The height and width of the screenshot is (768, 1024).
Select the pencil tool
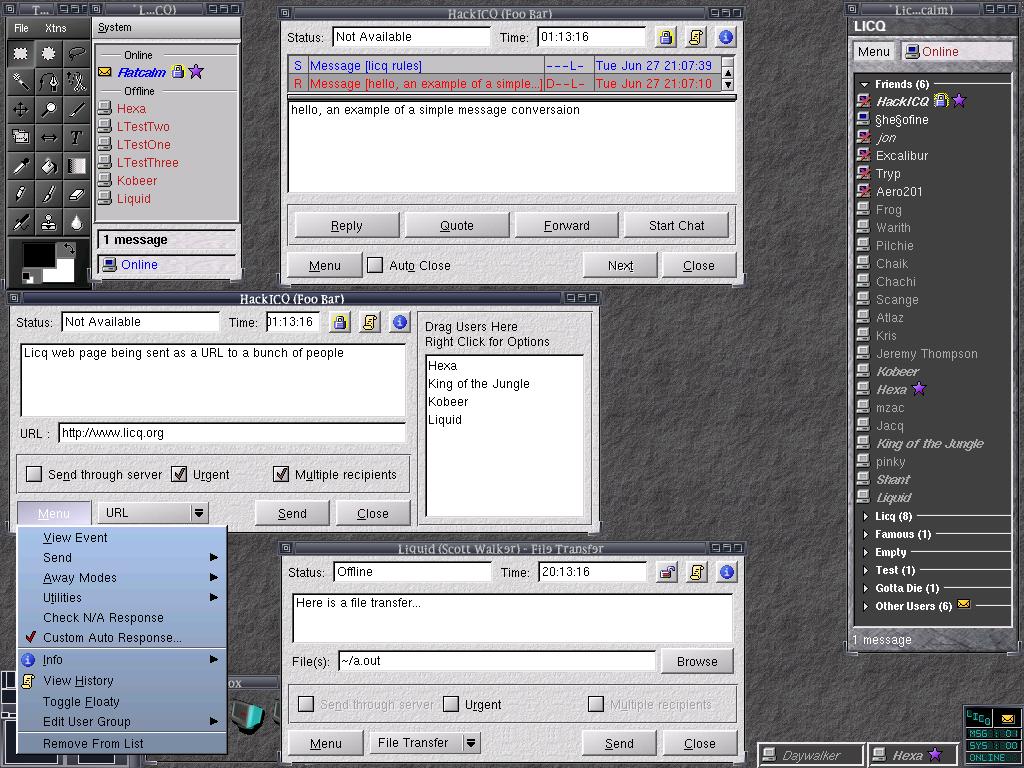tap(21, 194)
